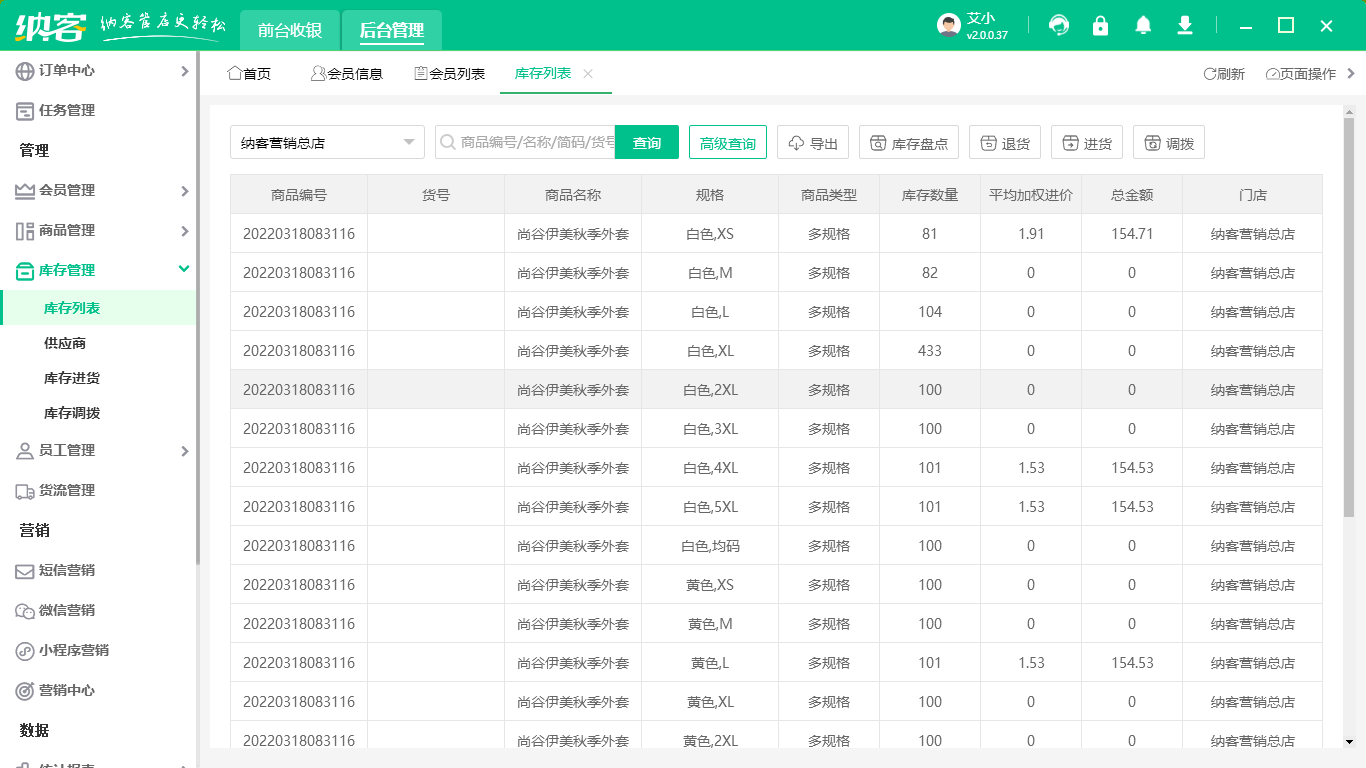
Task: Expand the 会员管理 sidebar menu
Action: click(98, 190)
